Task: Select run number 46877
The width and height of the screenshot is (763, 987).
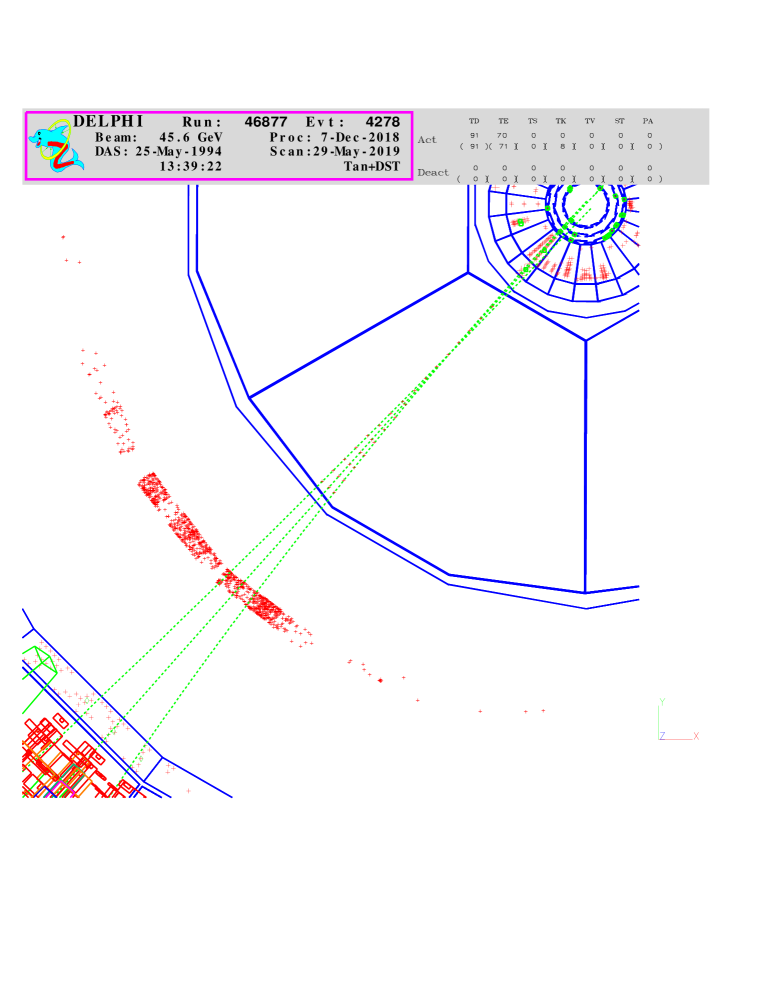Action: coord(266,122)
